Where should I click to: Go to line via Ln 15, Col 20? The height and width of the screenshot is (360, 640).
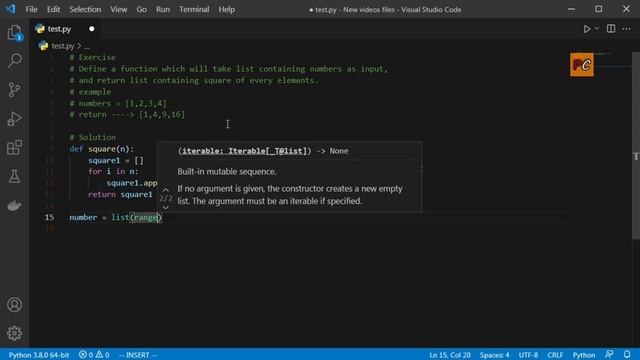(x=450, y=355)
